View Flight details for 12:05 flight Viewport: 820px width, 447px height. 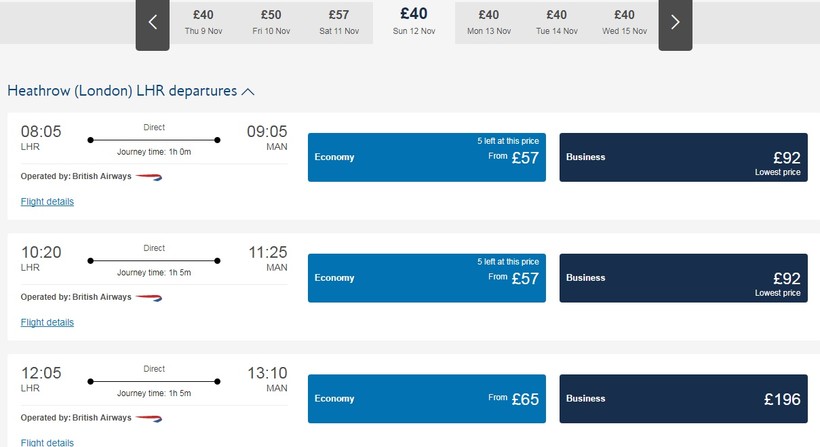tap(47, 442)
